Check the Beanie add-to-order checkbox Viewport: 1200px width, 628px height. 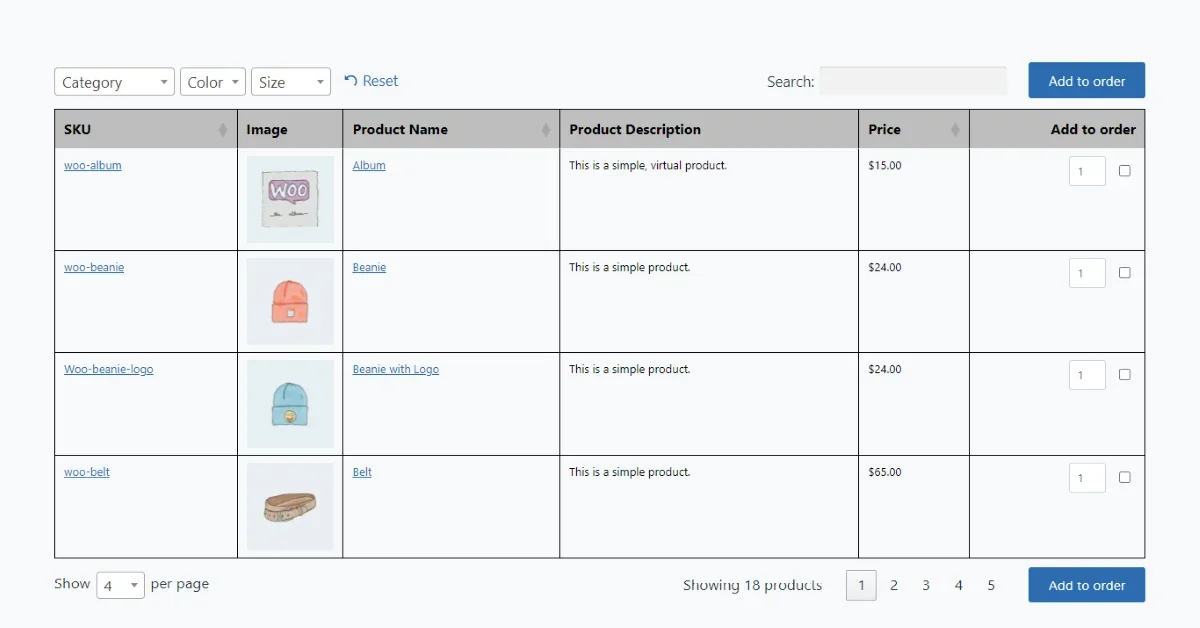point(1124,272)
